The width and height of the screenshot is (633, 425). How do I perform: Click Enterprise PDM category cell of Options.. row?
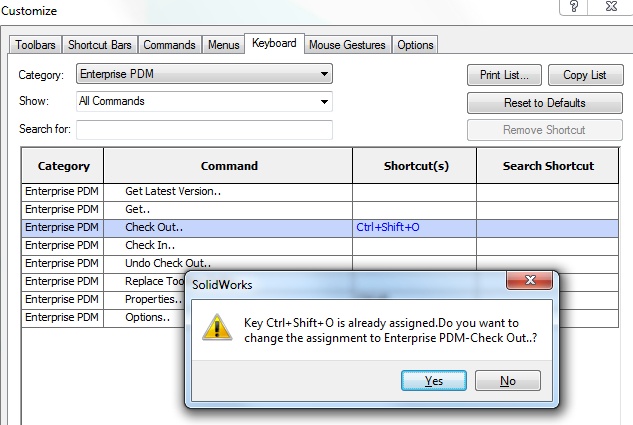[x=63, y=318]
